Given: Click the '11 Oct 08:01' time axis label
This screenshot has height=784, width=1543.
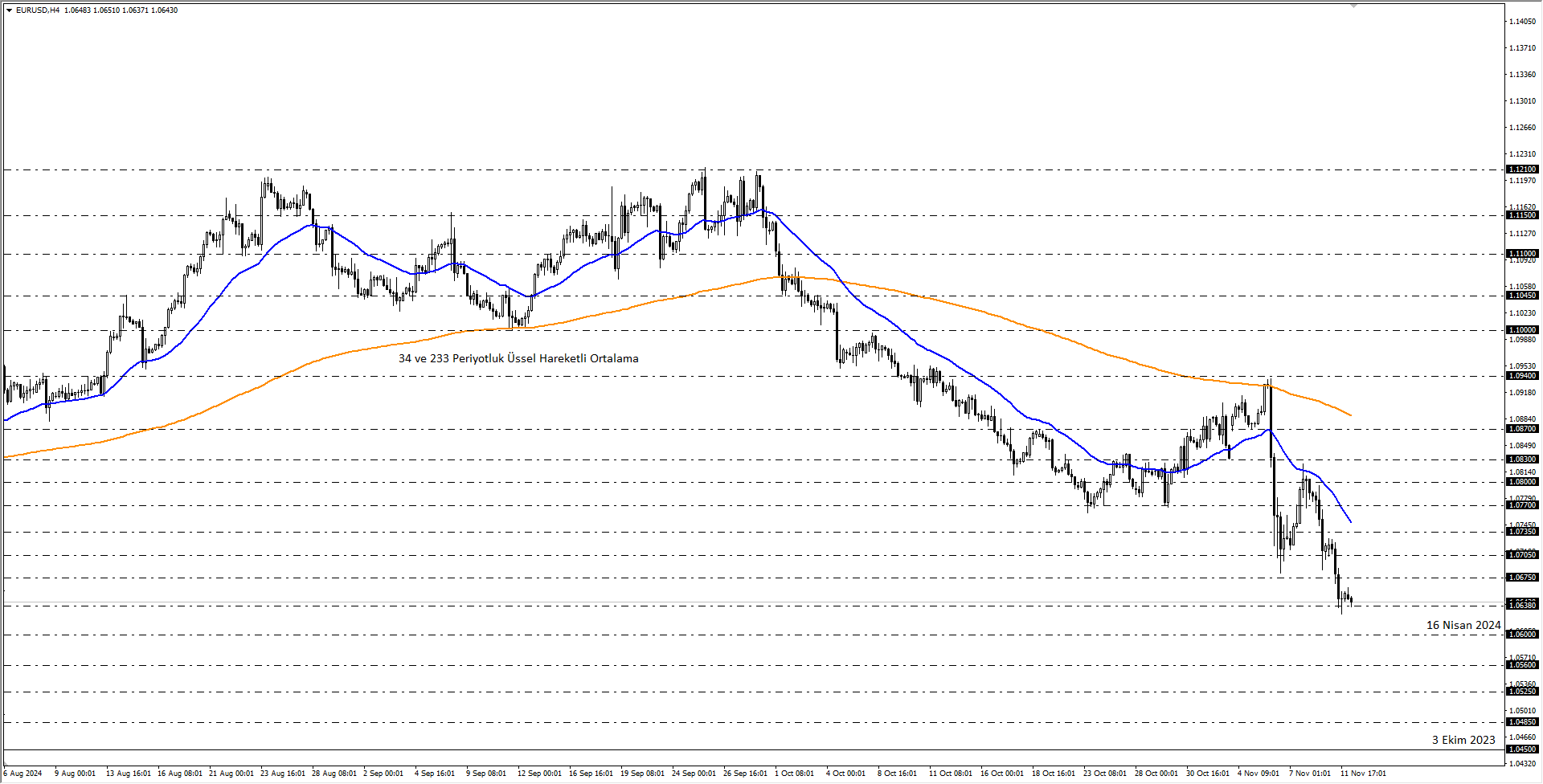Looking at the screenshot, I should [951, 774].
